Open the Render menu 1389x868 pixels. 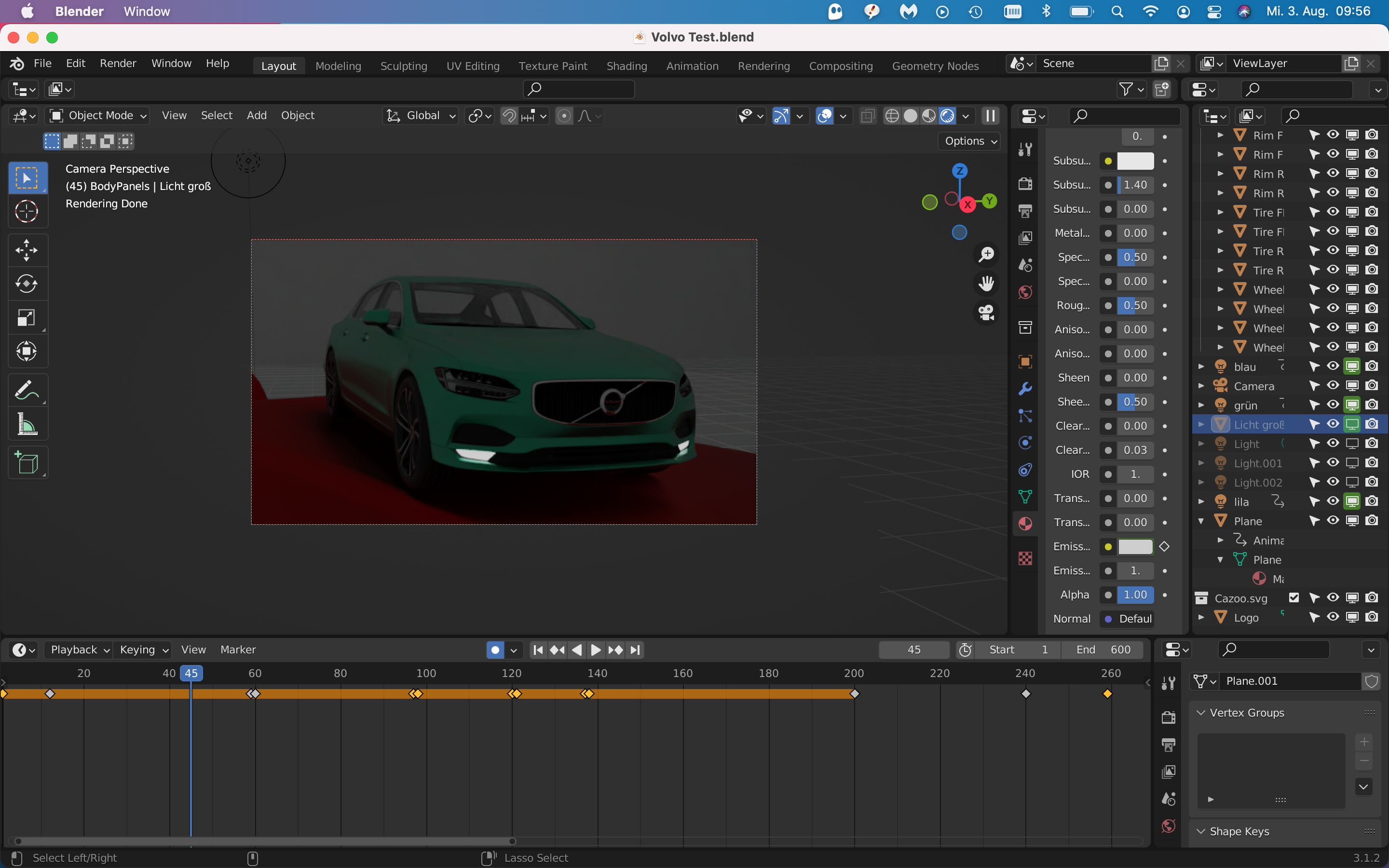tap(118, 63)
